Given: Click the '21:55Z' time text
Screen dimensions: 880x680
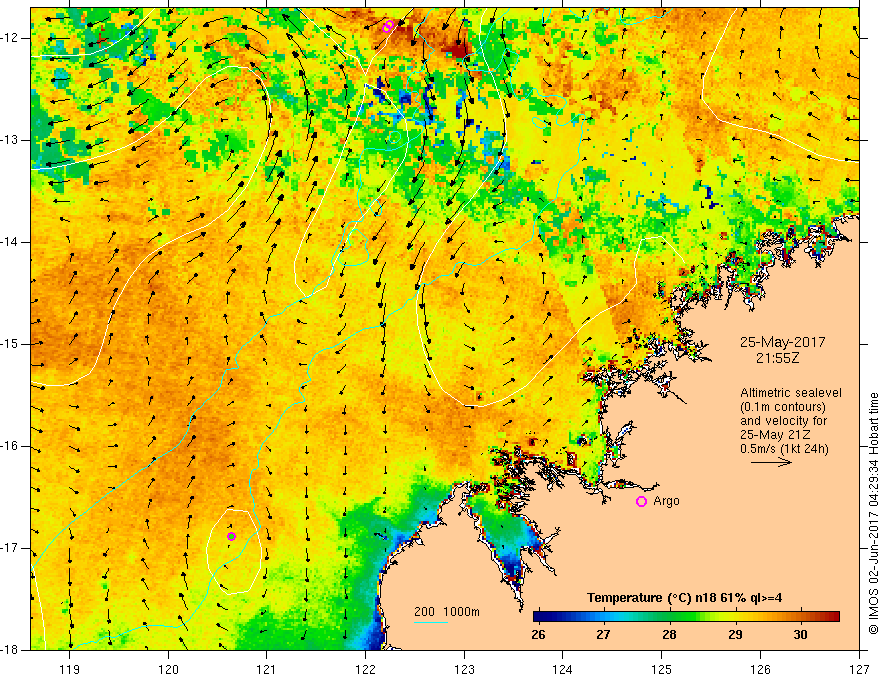Looking at the screenshot, I should pos(777,358).
